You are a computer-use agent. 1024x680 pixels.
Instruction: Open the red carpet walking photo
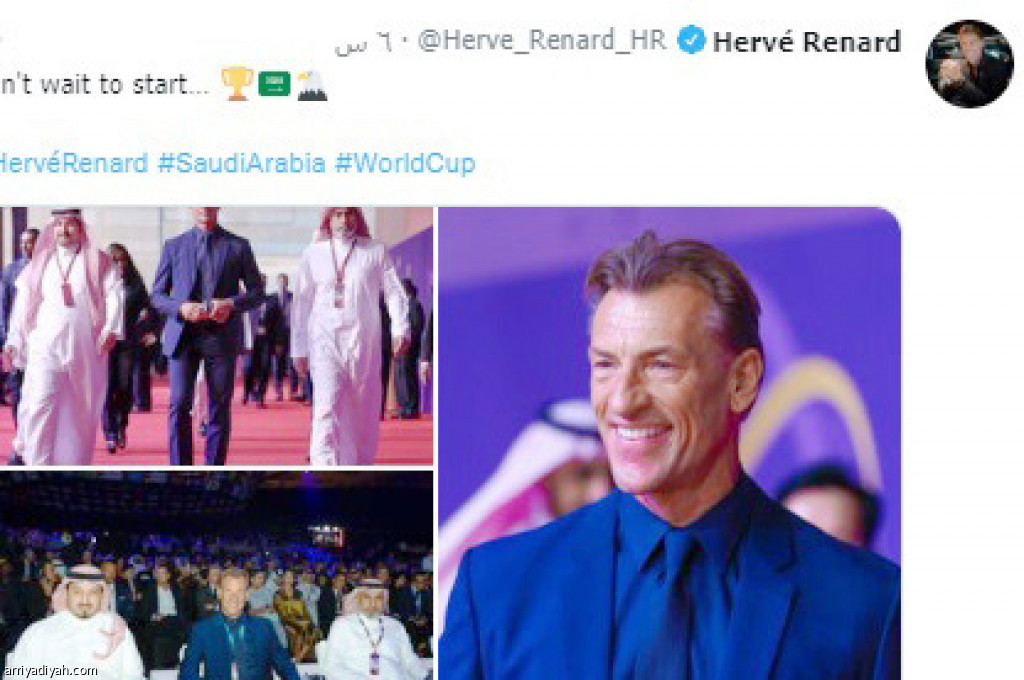[216, 336]
